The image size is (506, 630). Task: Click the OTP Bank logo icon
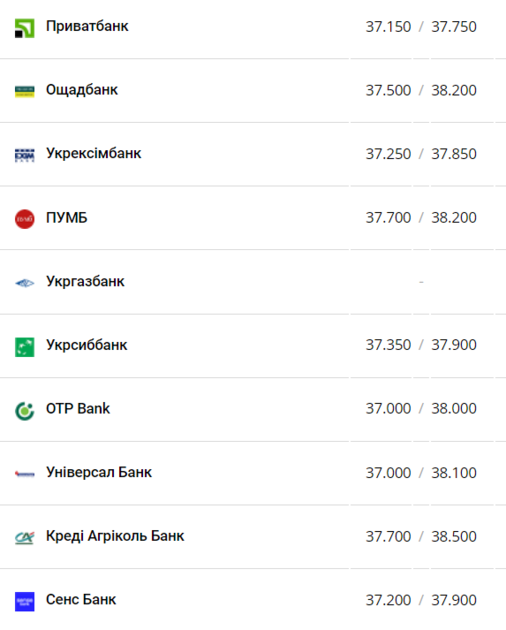(25, 411)
